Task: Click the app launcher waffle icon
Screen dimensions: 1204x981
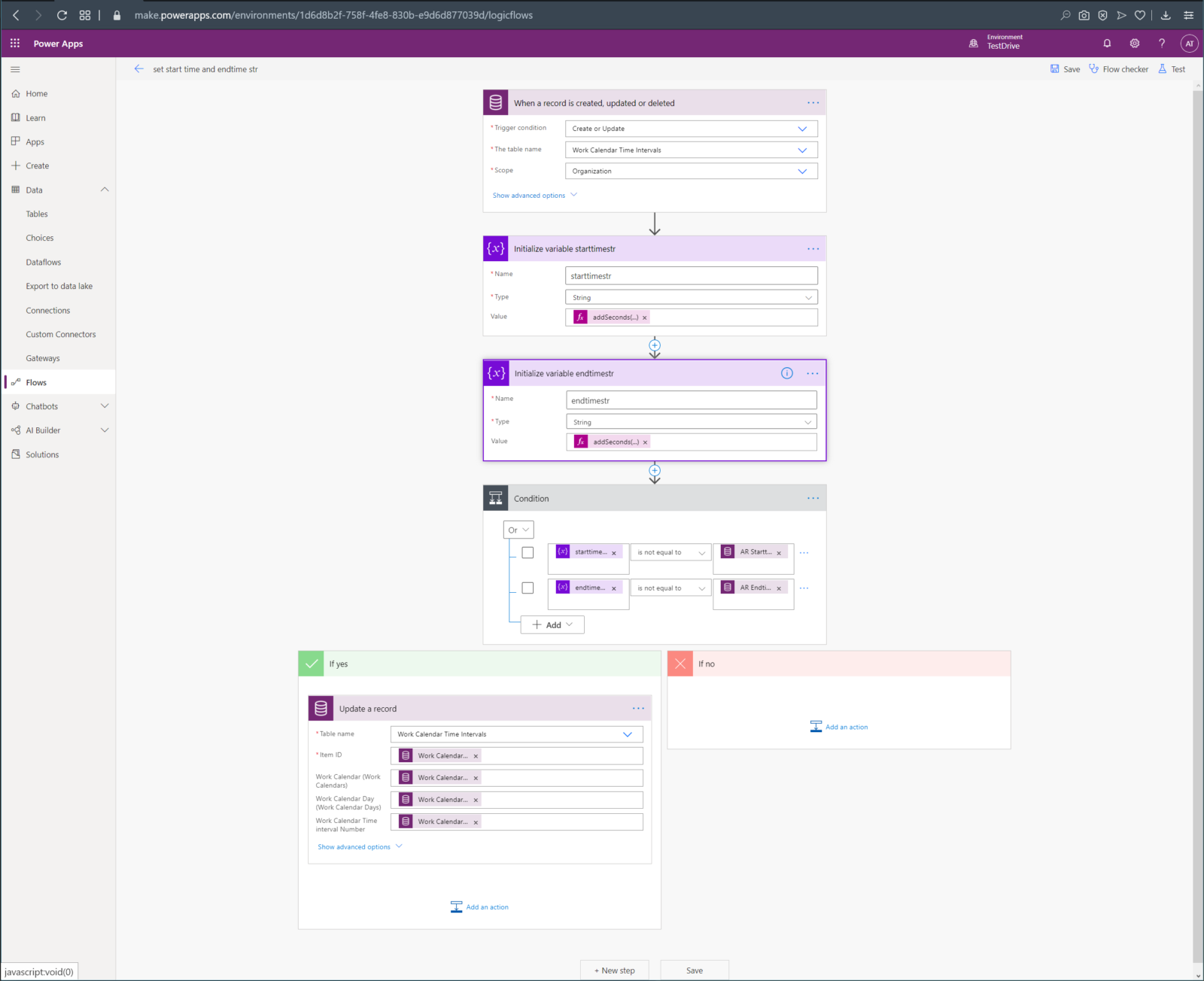Action: tap(14, 43)
